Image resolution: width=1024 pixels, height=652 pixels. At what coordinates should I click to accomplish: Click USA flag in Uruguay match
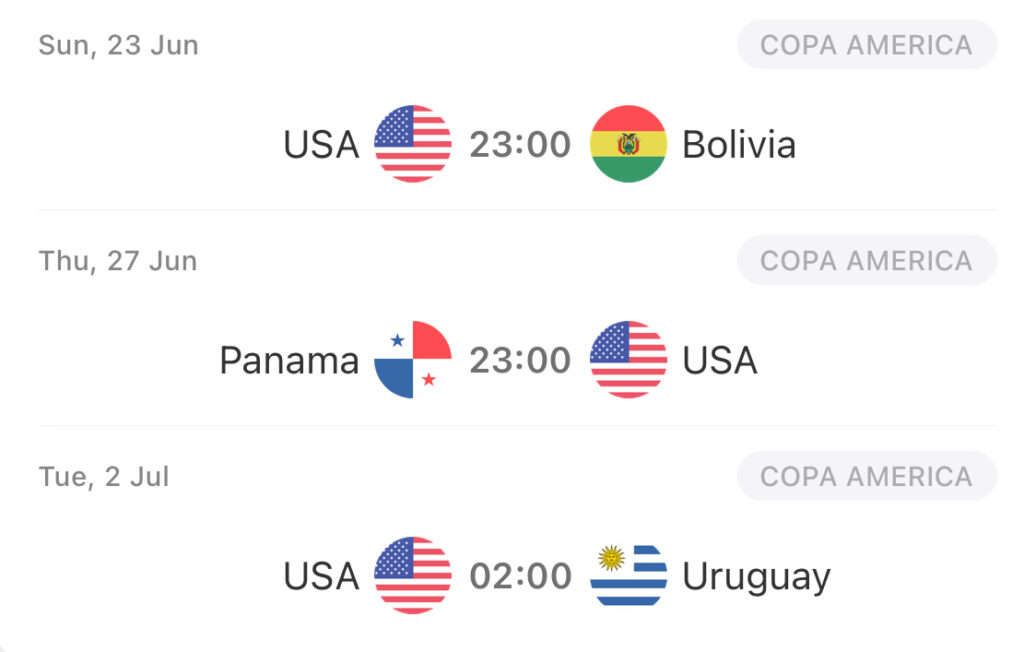(x=413, y=575)
